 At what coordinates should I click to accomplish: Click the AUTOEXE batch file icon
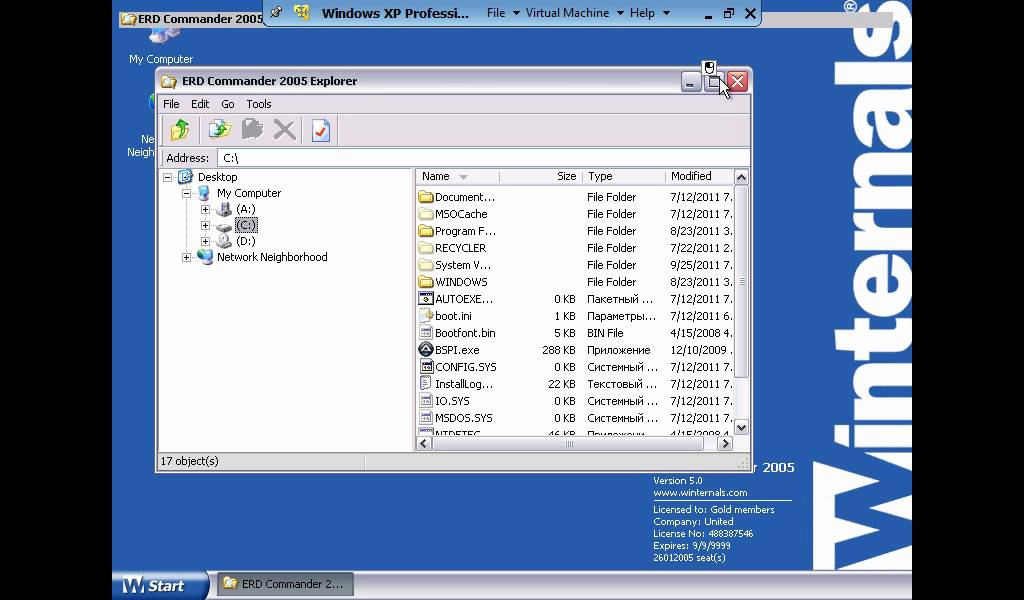(426, 299)
